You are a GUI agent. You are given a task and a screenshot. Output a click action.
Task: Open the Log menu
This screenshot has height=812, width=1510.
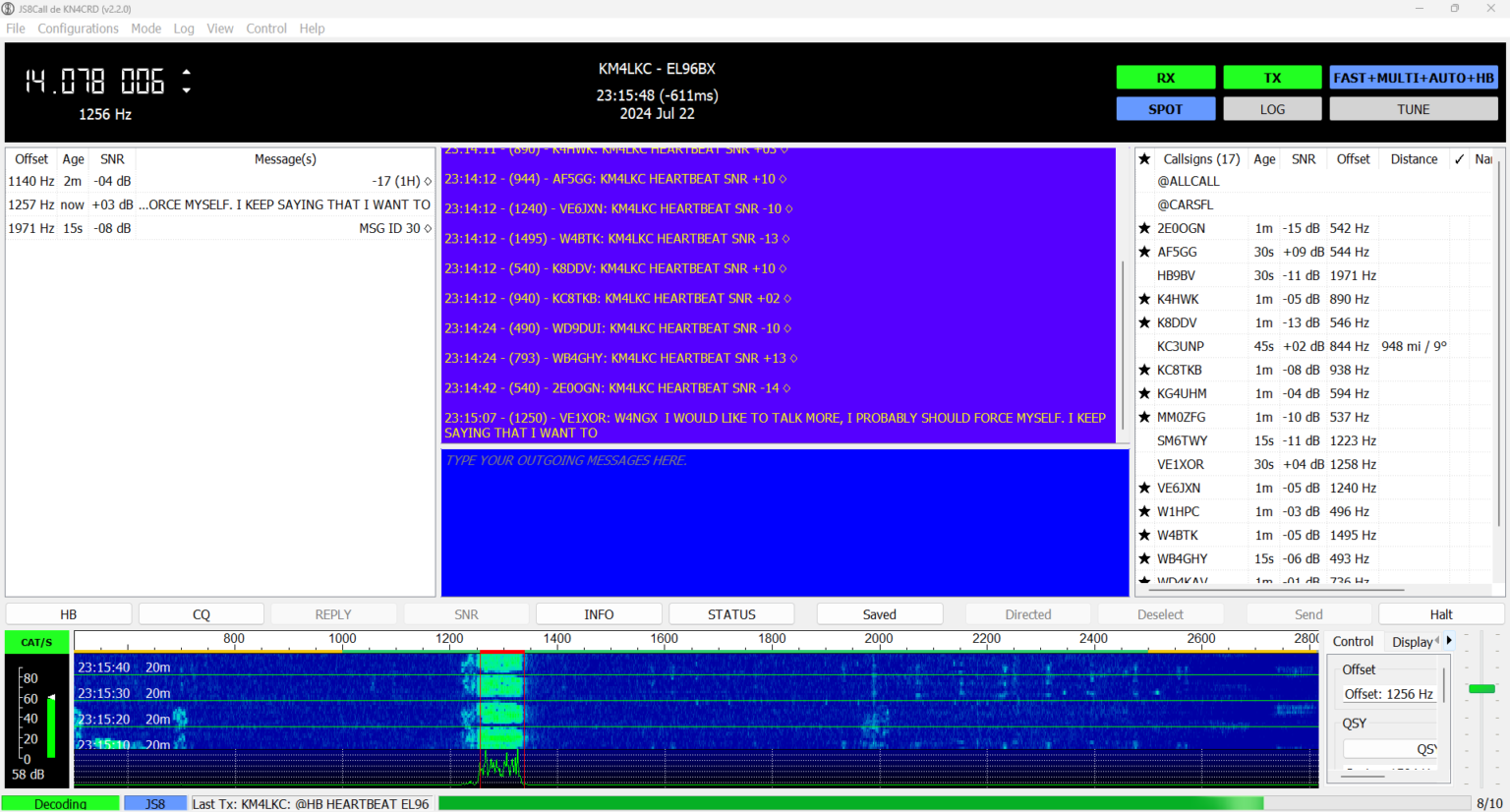tap(184, 29)
